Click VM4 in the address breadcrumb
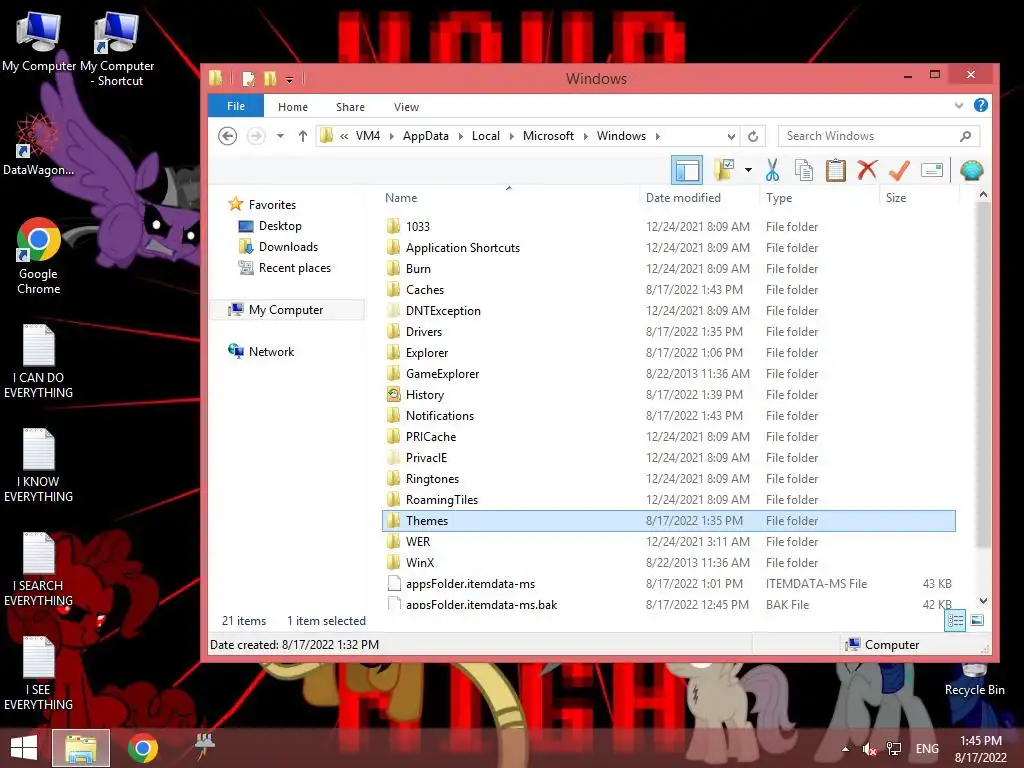The height and width of the screenshot is (768, 1024). pyautogui.click(x=368, y=136)
